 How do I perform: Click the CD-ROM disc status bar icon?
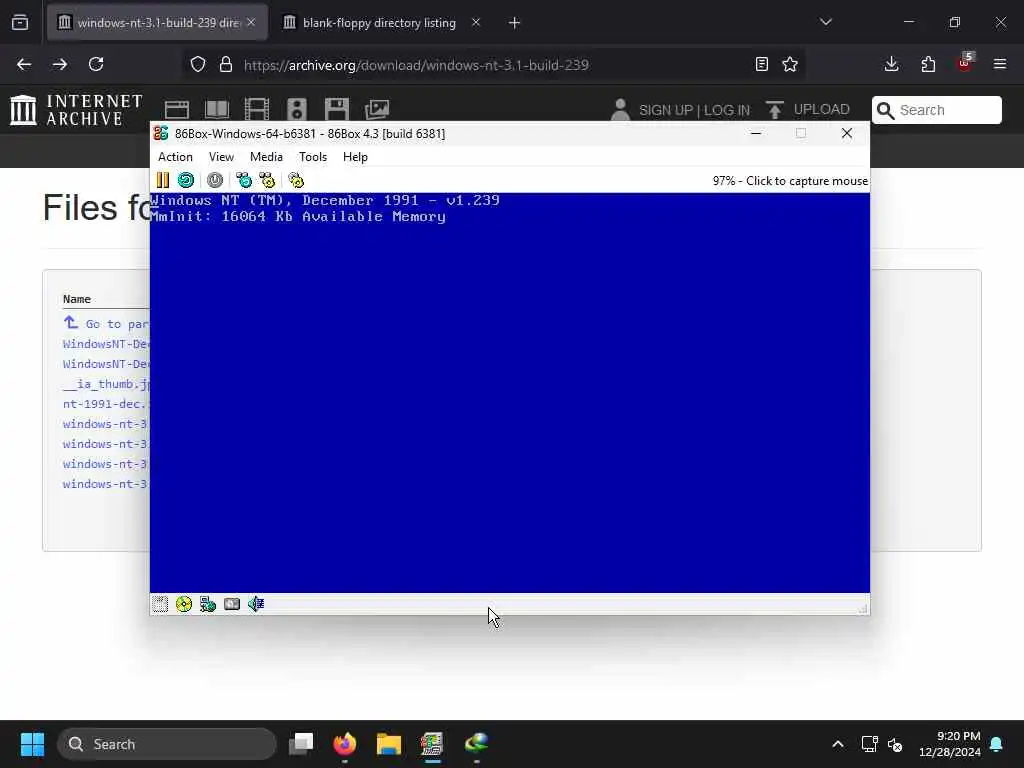pyautogui.click(x=184, y=604)
